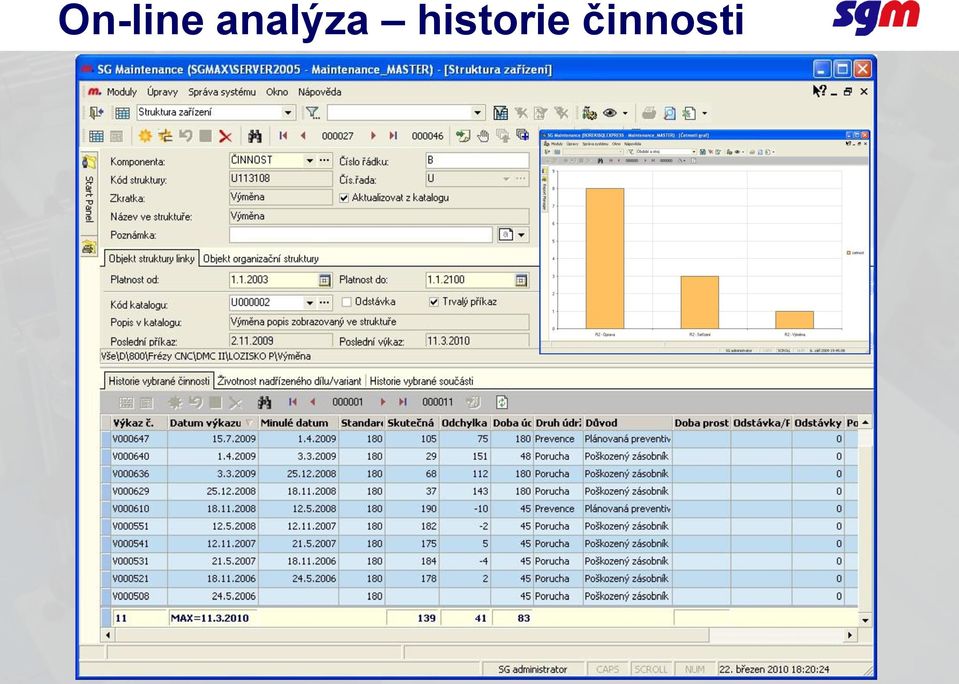Click the refresh icon in history toolbar

click(x=502, y=402)
